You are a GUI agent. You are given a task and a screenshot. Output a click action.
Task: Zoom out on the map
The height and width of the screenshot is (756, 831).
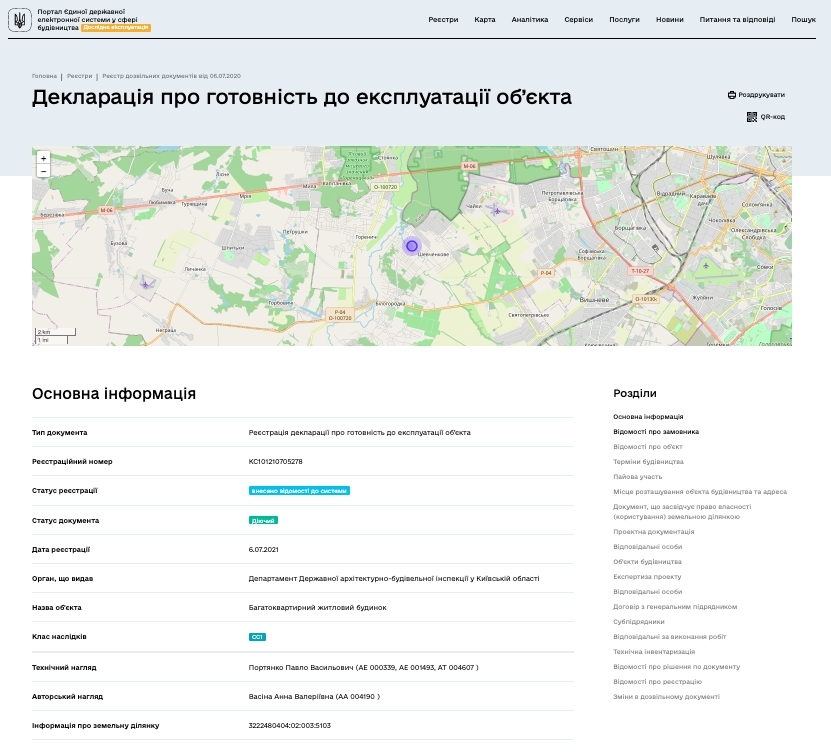click(43, 171)
